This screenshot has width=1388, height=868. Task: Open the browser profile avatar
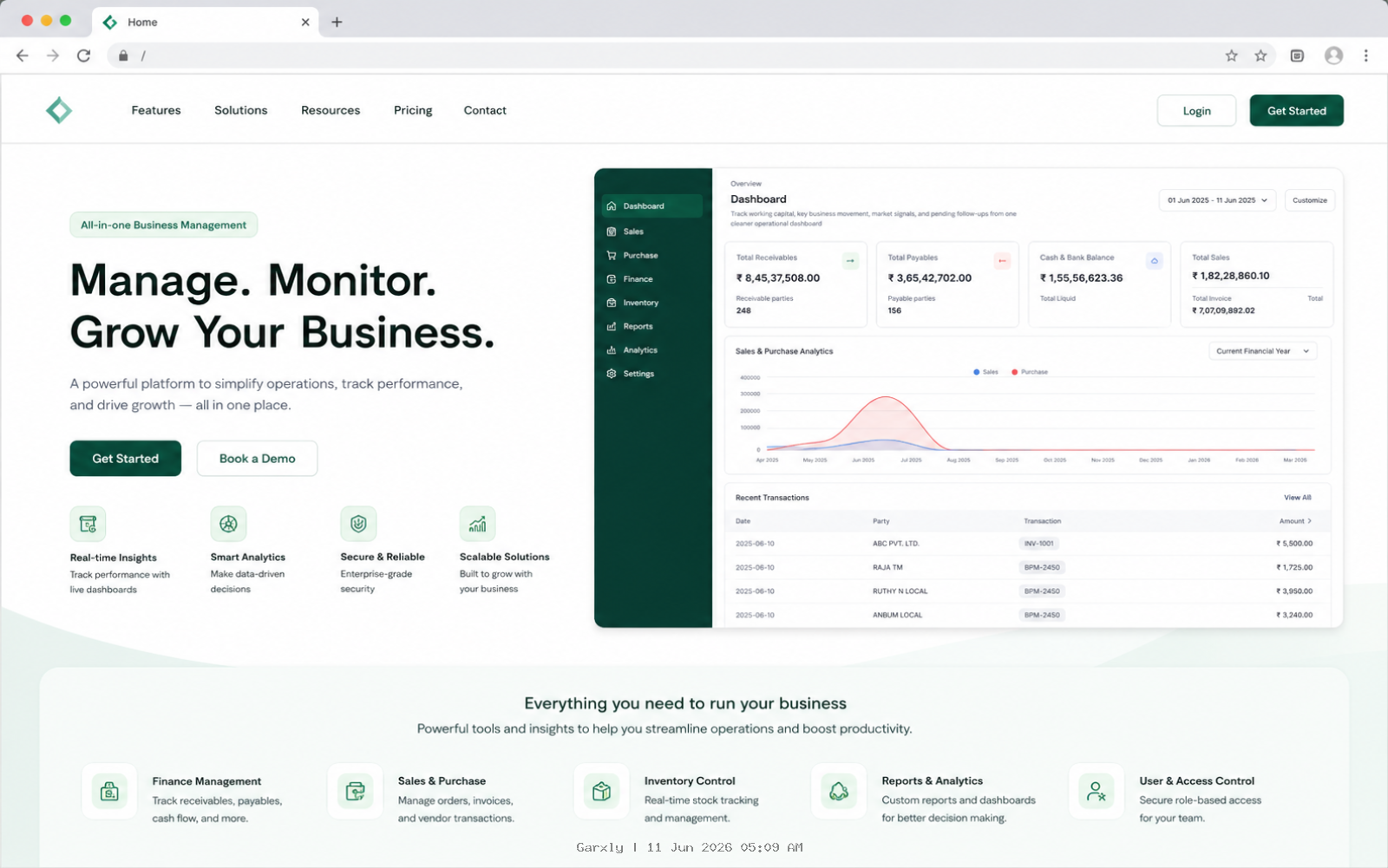(x=1333, y=55)
